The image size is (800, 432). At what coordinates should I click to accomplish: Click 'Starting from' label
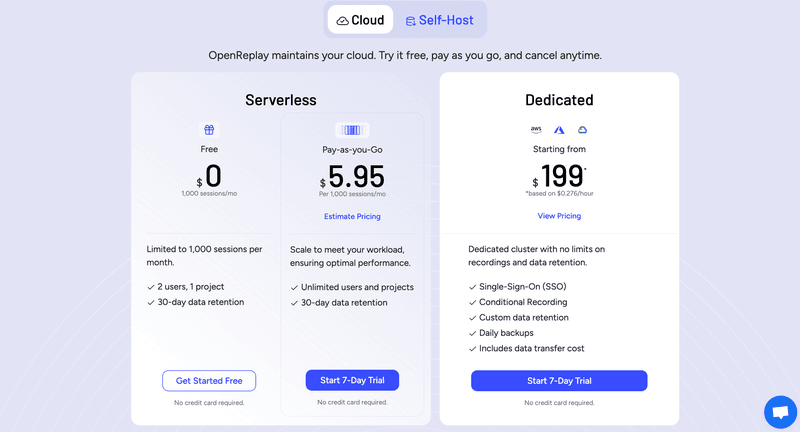point(559,149)
